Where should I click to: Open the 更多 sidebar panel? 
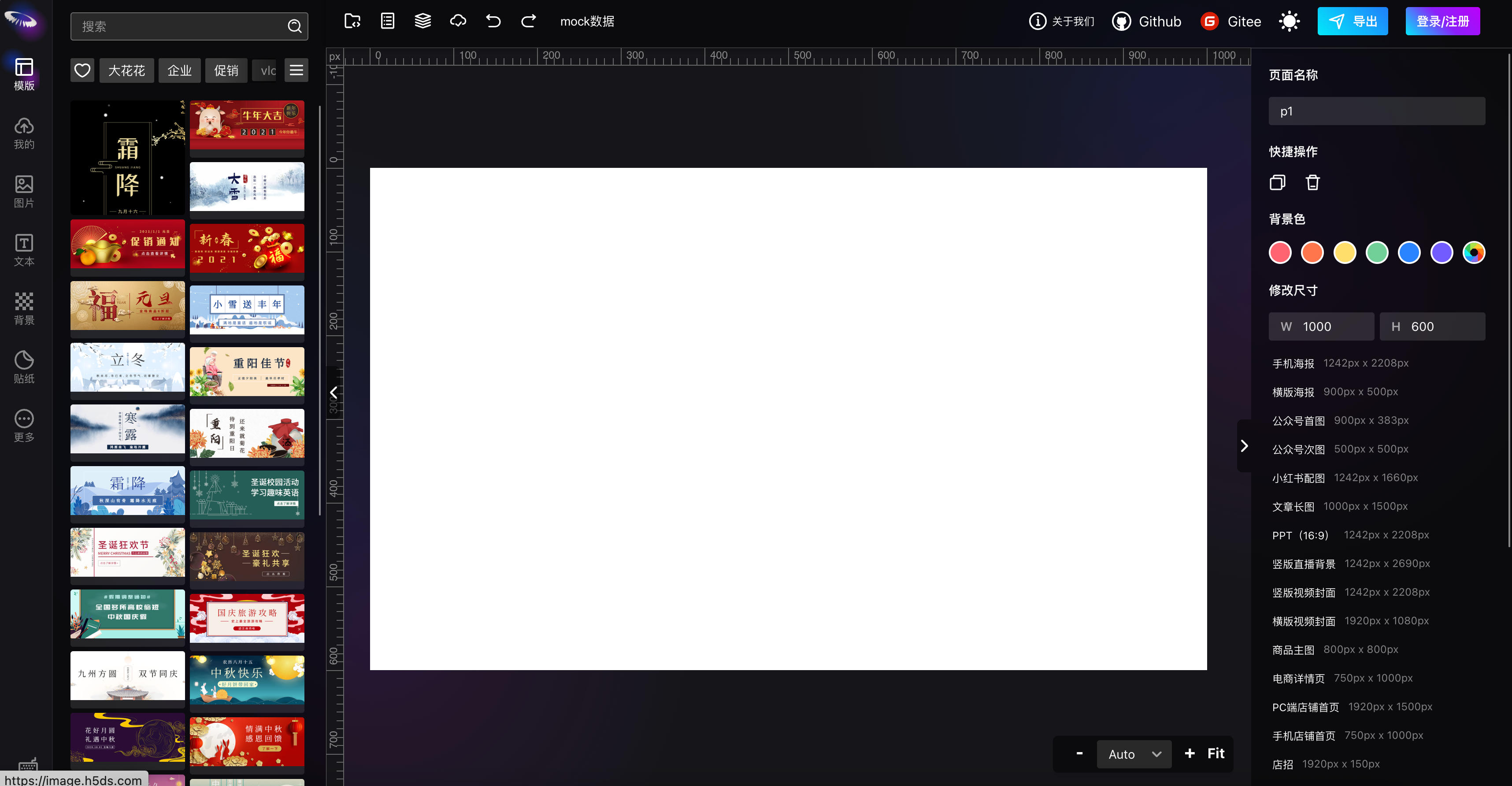[x=24, y=427]
